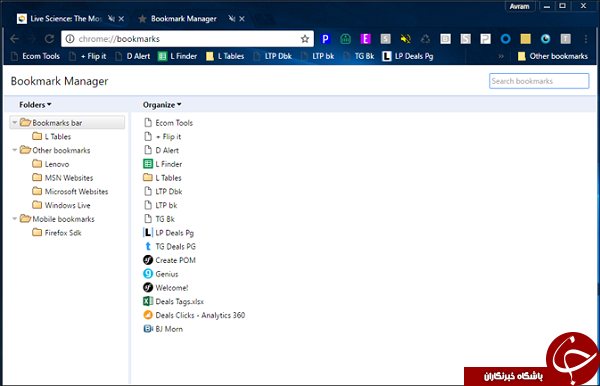Show site info icon in address bar

click(x=70, y=39)
